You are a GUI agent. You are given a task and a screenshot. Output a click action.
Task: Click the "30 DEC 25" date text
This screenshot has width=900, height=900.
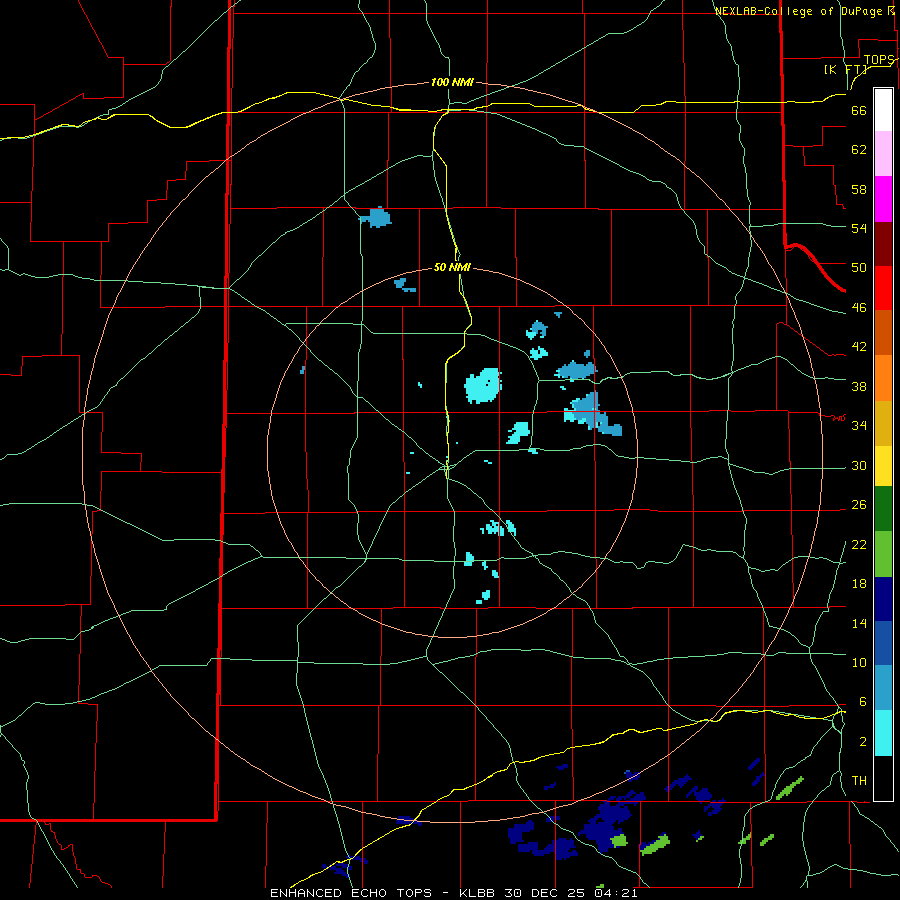point(544,893)
